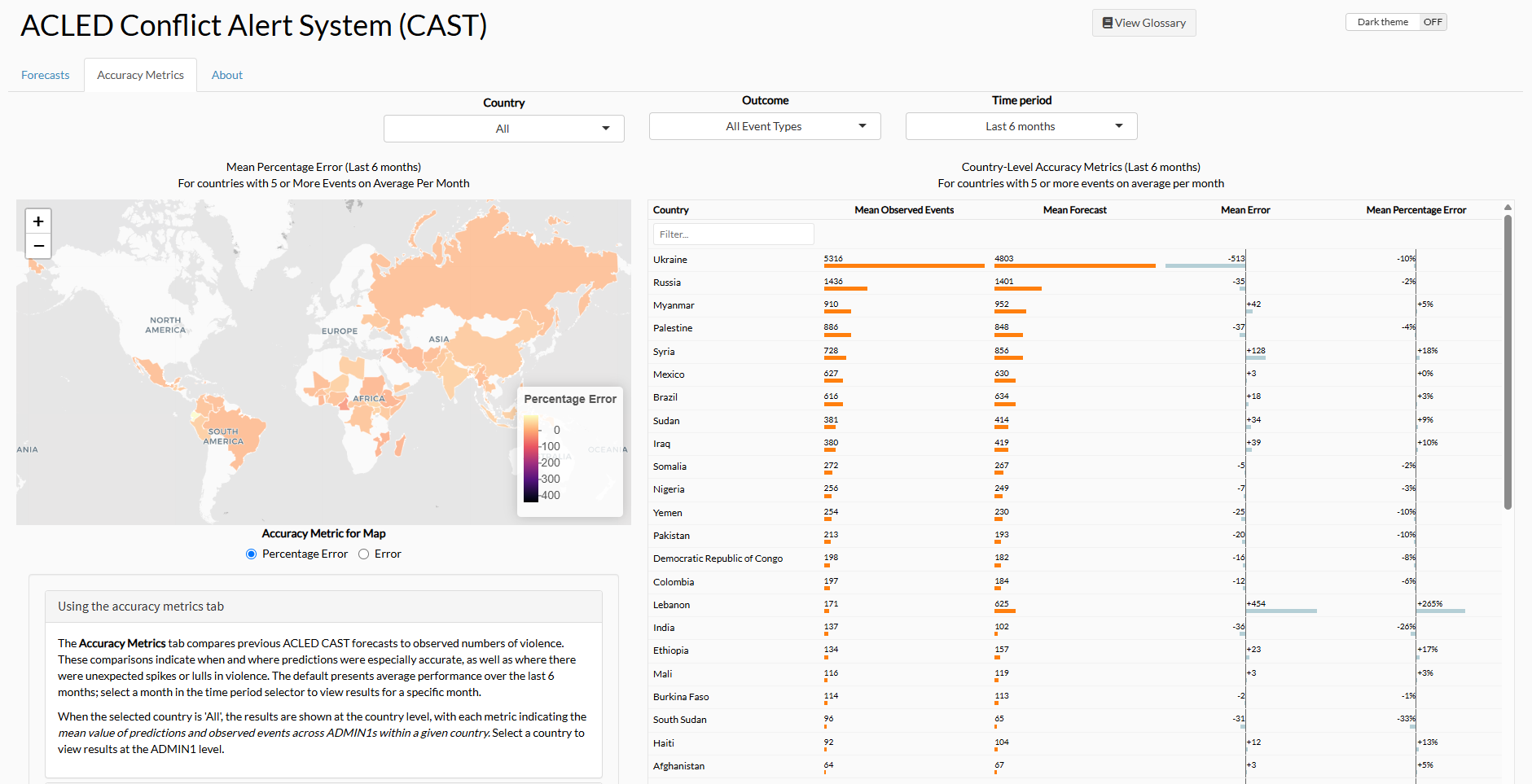Select the Lebanon row in table
Viewport: 1532px width, 784px height.
click(1075, 605)
